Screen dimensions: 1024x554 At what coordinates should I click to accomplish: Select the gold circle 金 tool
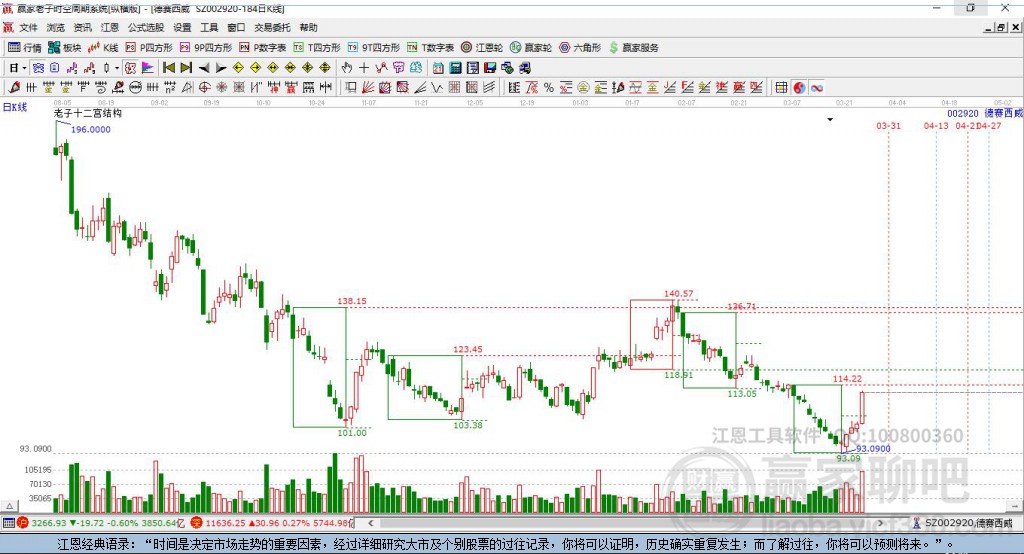583,88
